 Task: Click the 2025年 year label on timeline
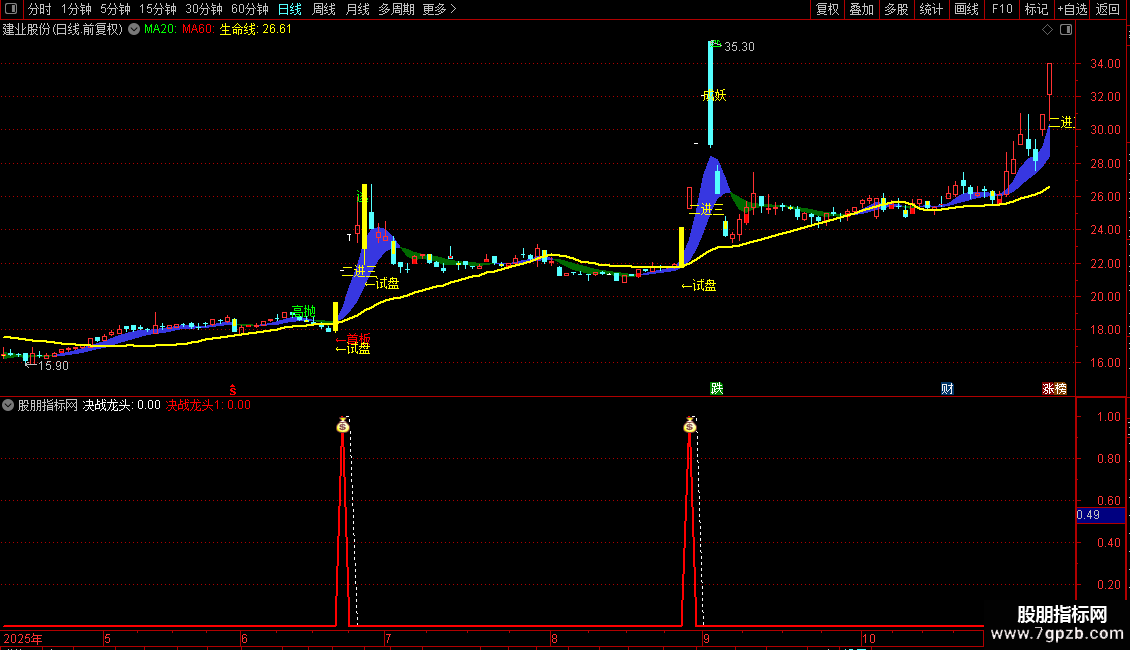pyautogui.click(x=22, y=638)
